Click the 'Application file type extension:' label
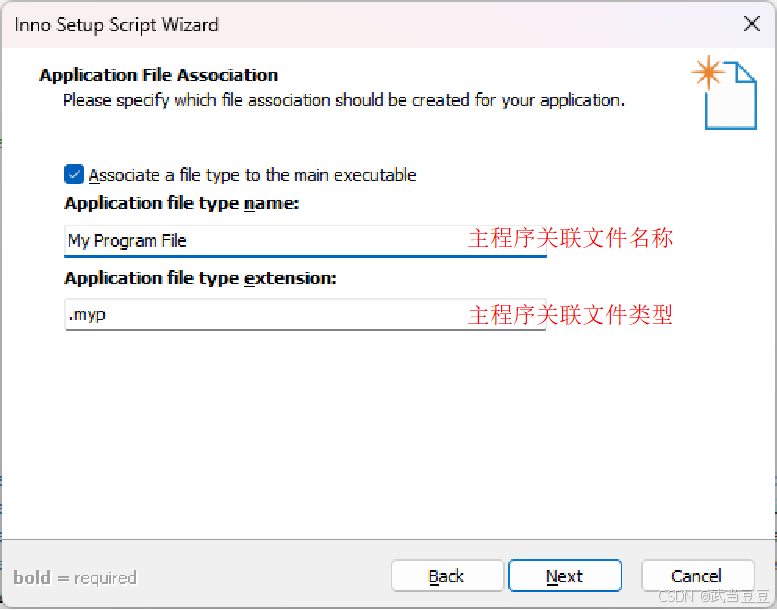 point(200,278)
